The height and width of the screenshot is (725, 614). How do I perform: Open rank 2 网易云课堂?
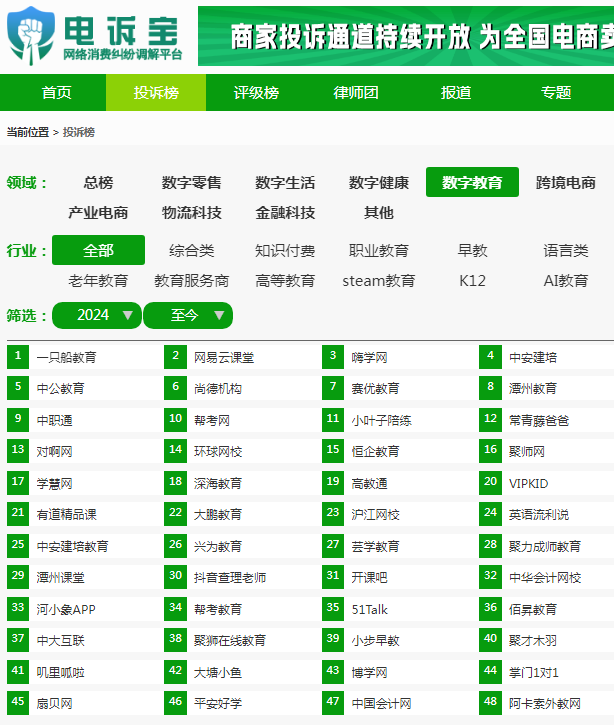tap(224, 357)
